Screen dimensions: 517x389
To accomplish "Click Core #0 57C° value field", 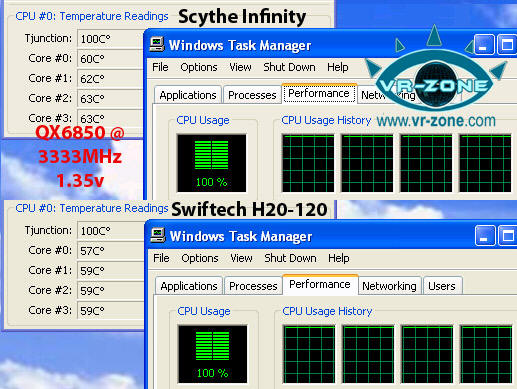I will coord(111,250).
